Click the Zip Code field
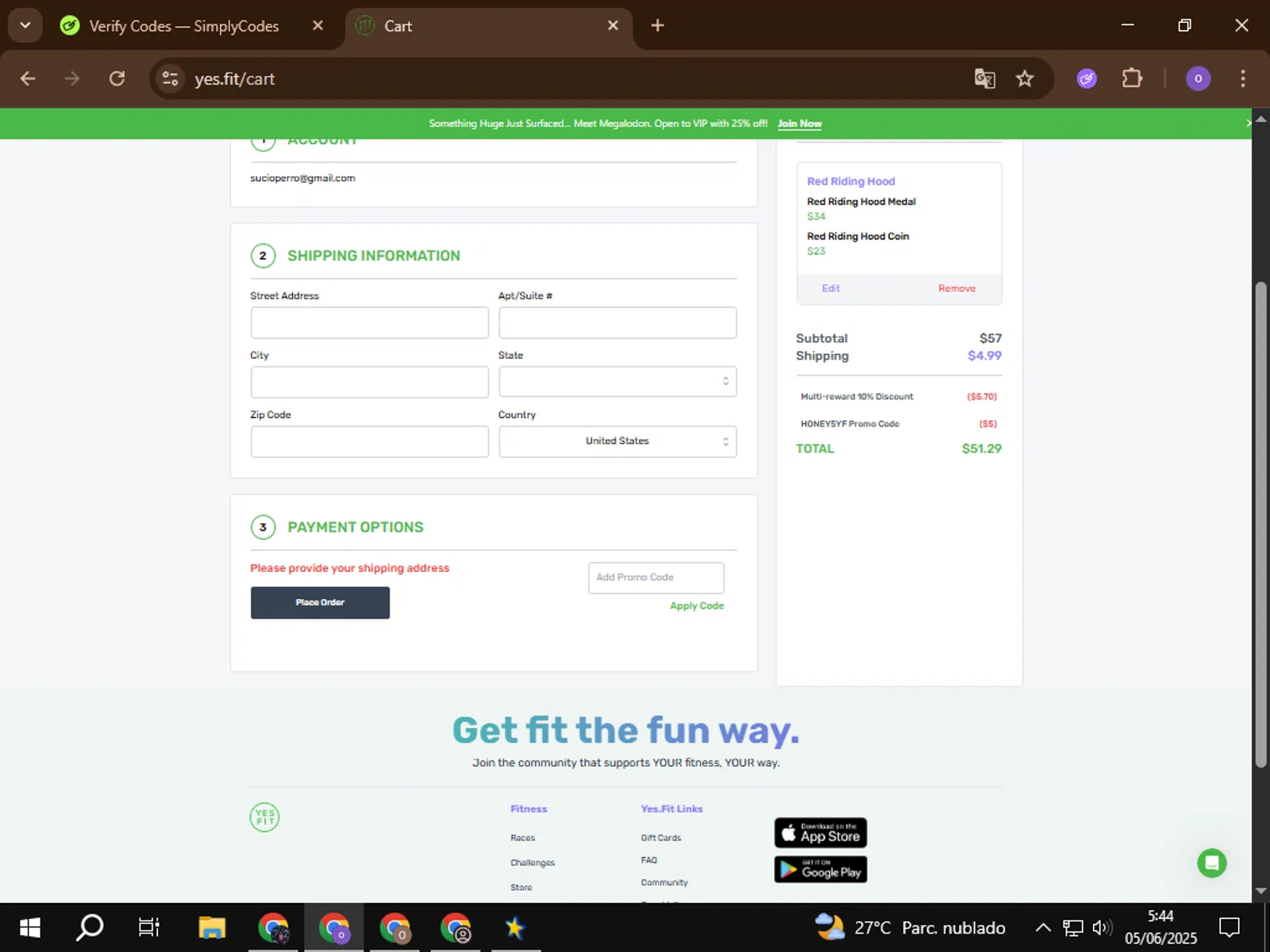Image resolution: width=1270 pixels, height=952 pixels. (x=369, y=441)
